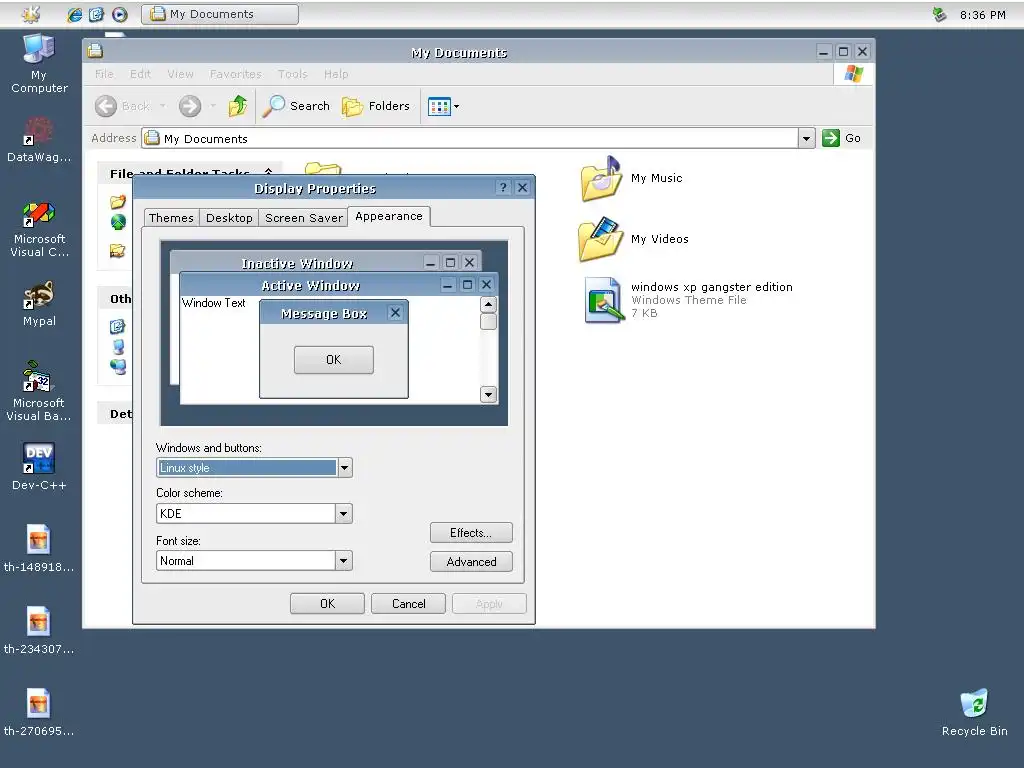This screenshot has height=768, width=1024.
Task: Switch to the Desktop tab
Action: tap(229, 218)
